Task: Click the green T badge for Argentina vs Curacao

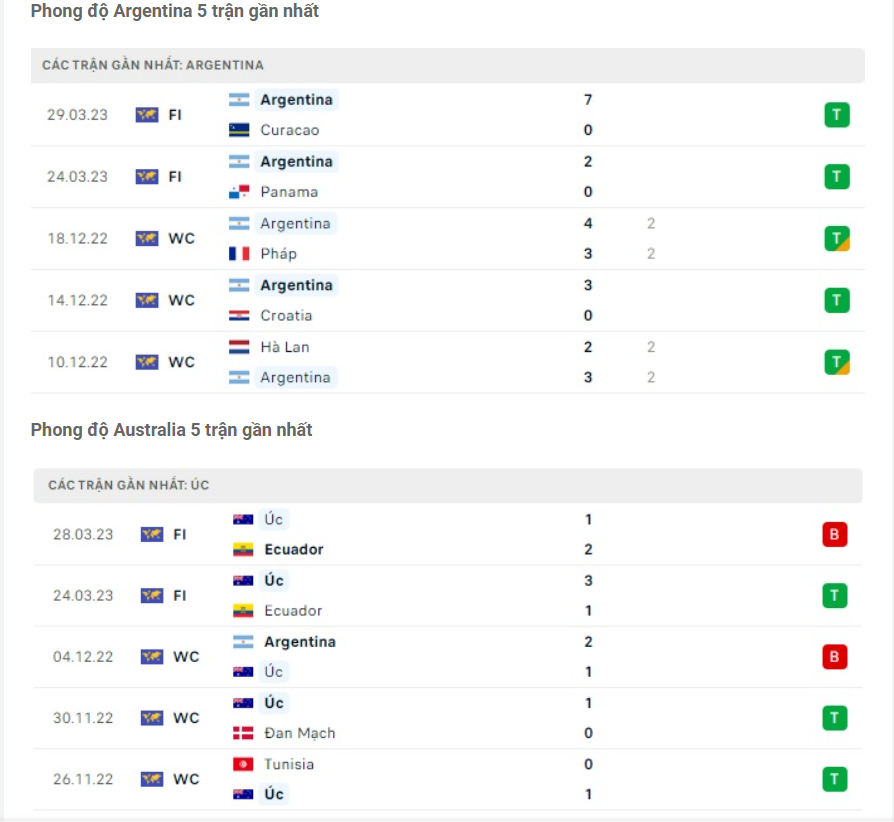Action: click(838, 114)
